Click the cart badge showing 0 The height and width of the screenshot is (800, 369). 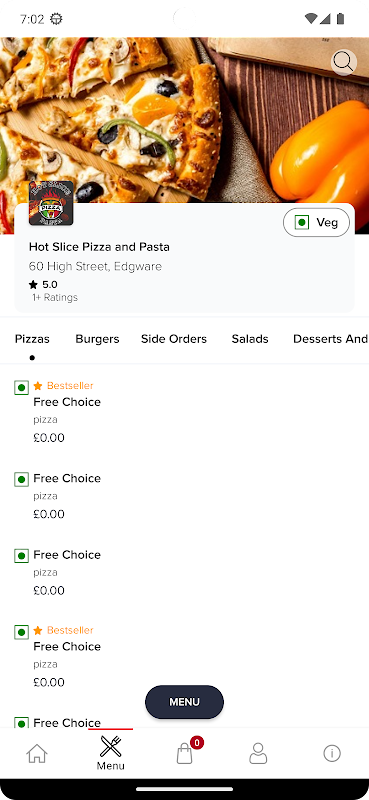point(197,742)
